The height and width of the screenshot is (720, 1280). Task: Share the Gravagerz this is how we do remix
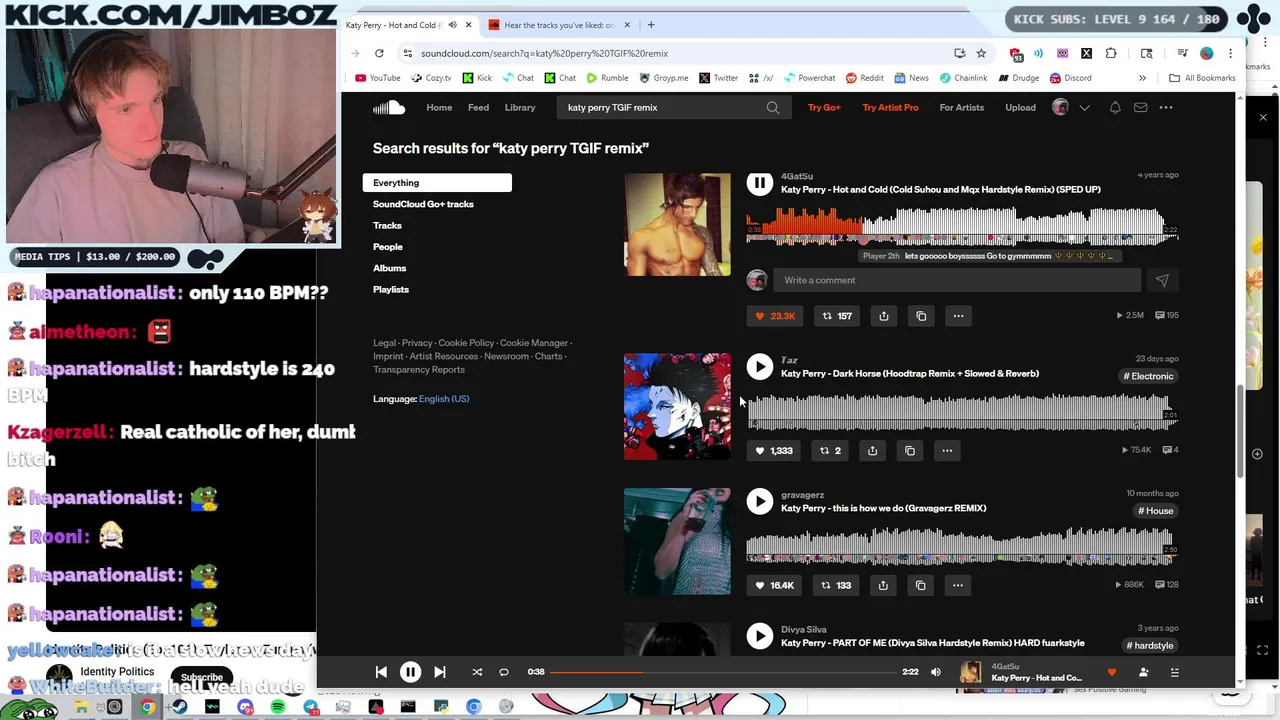[x=883, y=585]
